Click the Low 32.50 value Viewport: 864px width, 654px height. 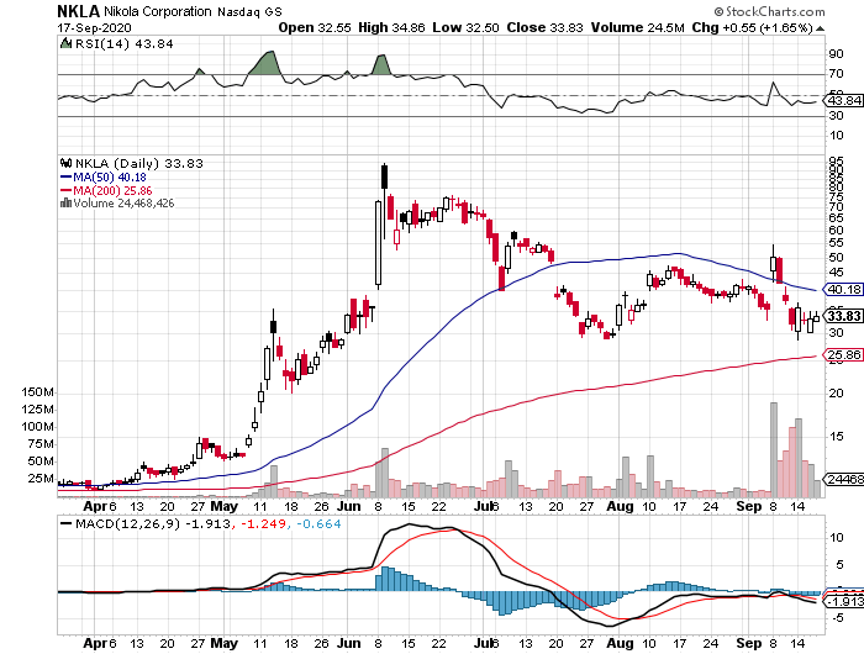click(x=466, y=28)
